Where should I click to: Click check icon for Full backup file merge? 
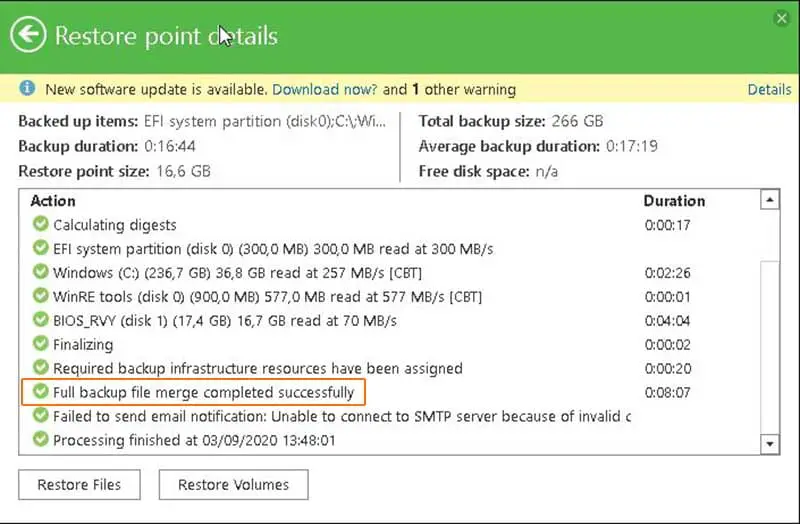tap(40, 391)
